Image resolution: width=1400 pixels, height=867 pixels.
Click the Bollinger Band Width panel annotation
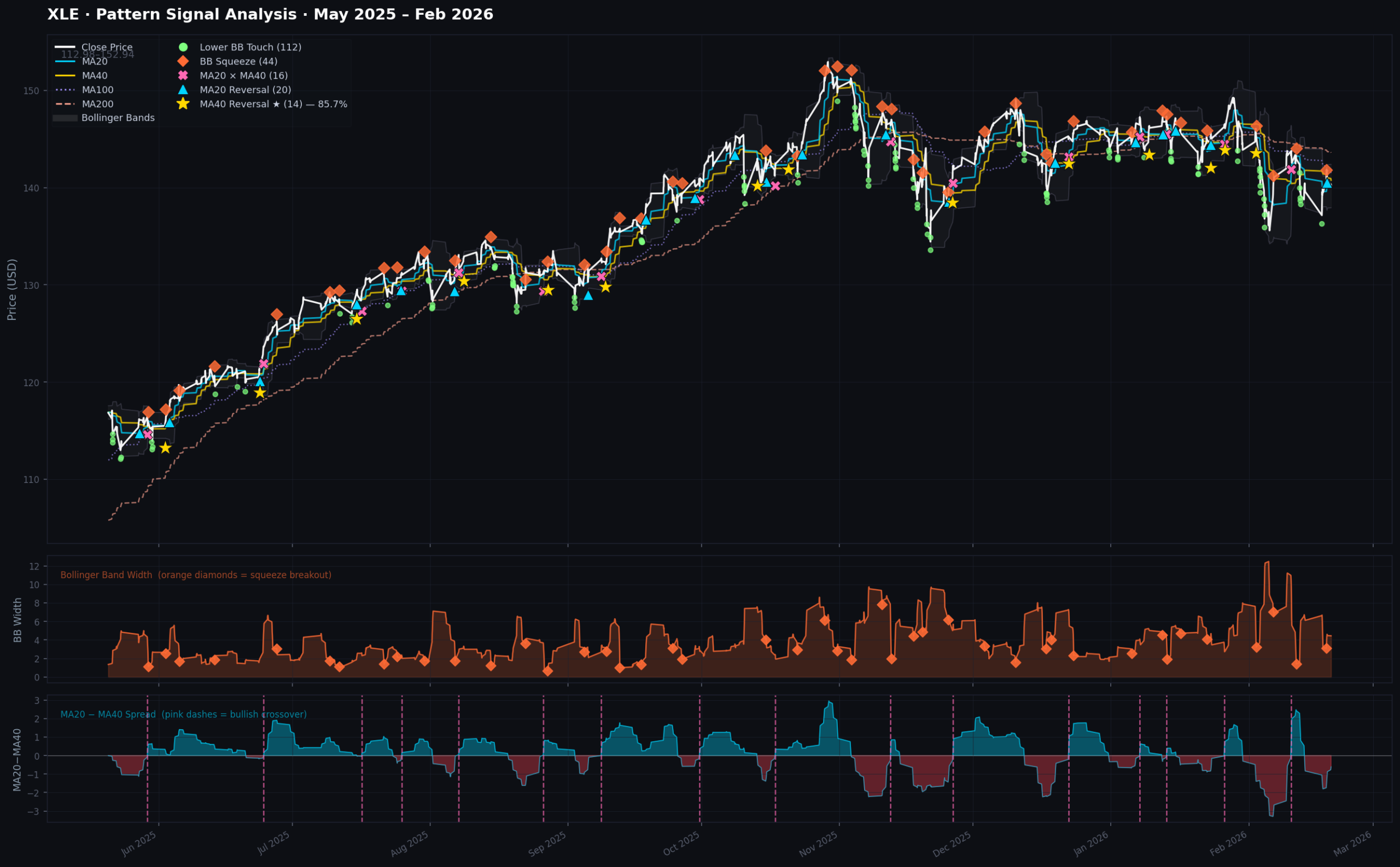(195, 575)
